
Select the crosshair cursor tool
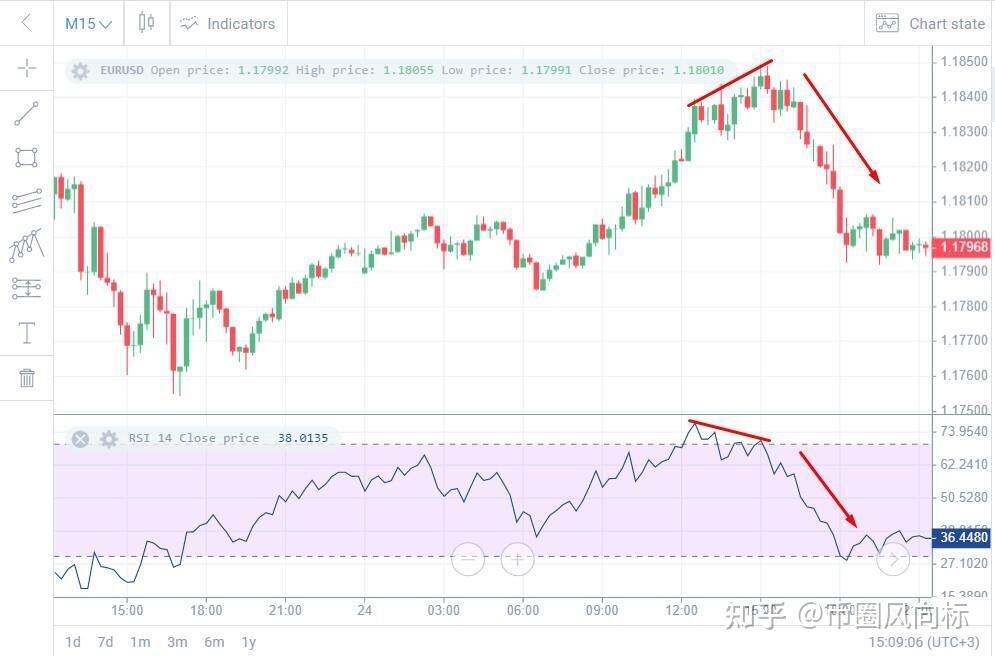(x=27, y=68)
